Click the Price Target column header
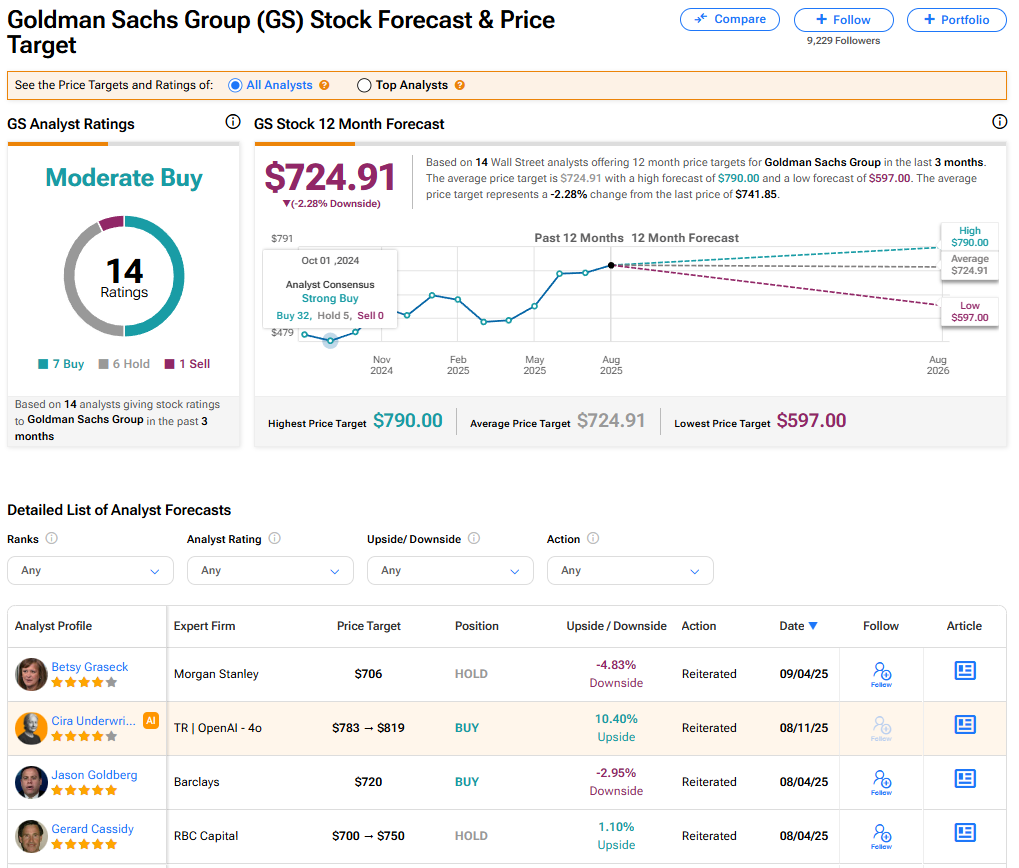The width and height of the screenshot is (1019, 868). coord(368,626)
